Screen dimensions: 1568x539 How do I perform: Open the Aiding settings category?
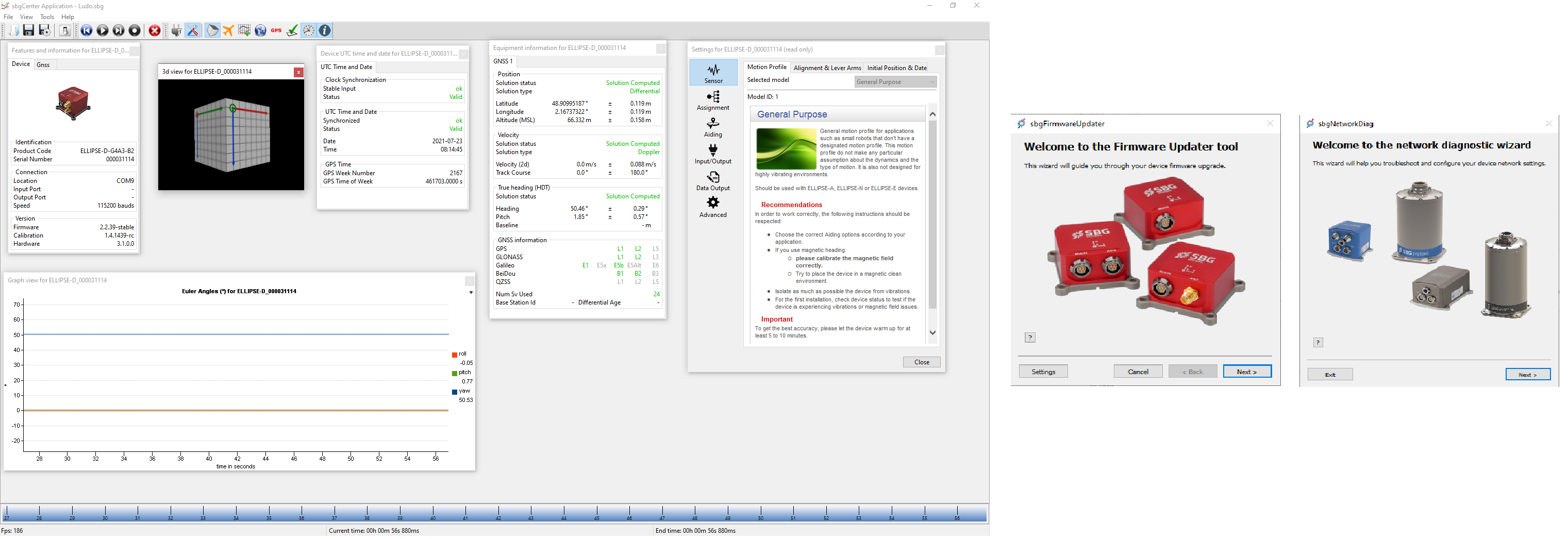[x=713, y=127]
